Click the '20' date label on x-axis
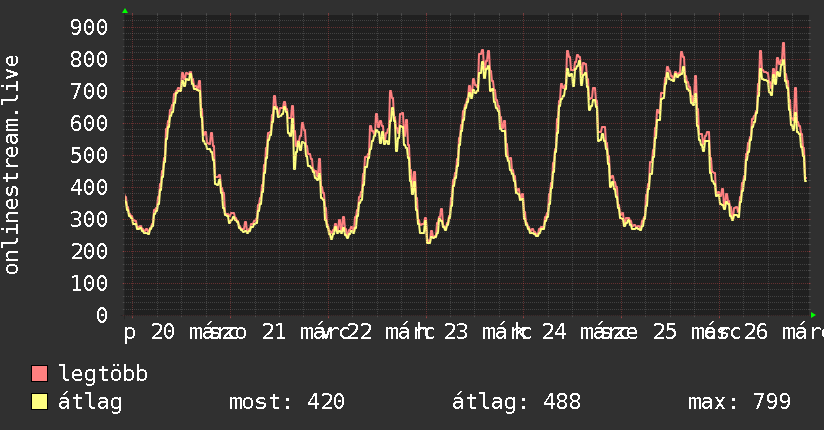Screen dimensions: 824x430 [163, 332]
